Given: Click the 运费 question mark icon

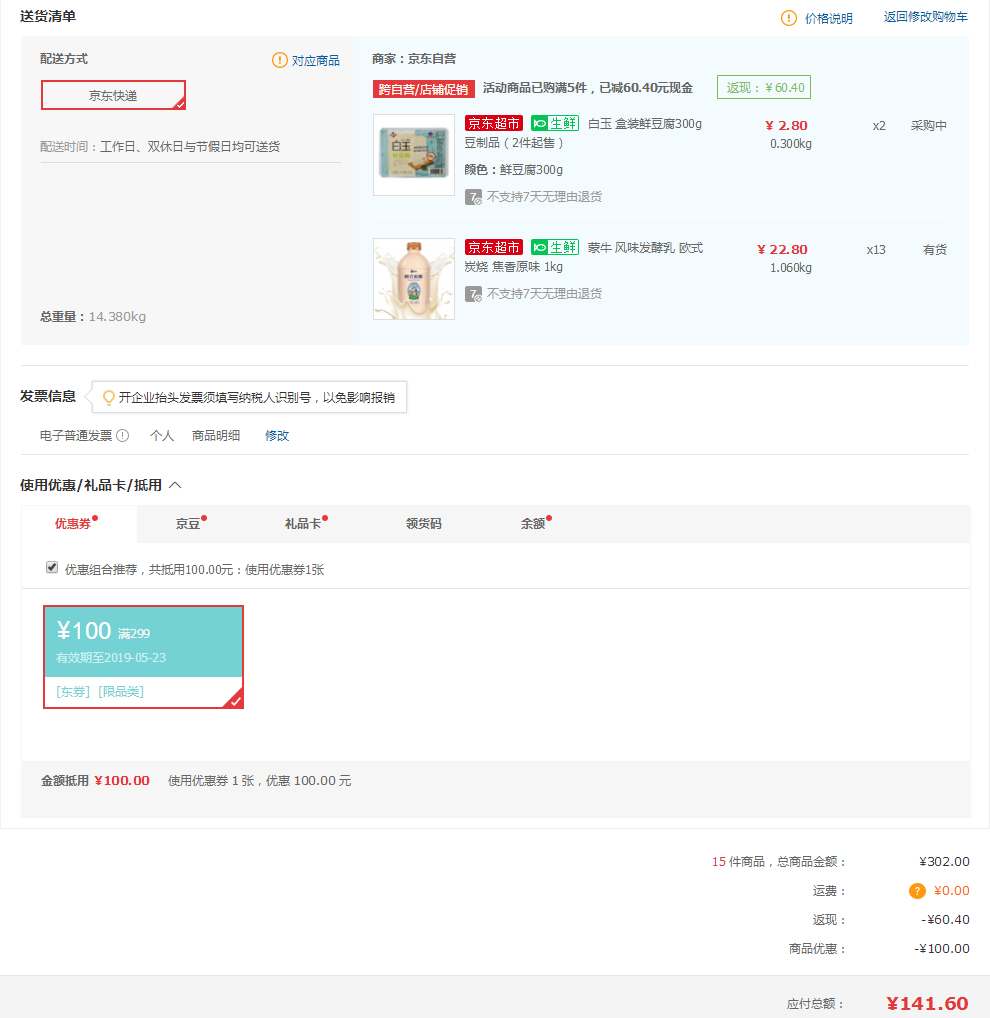Looking at the screenshot, I should [917, 891].
